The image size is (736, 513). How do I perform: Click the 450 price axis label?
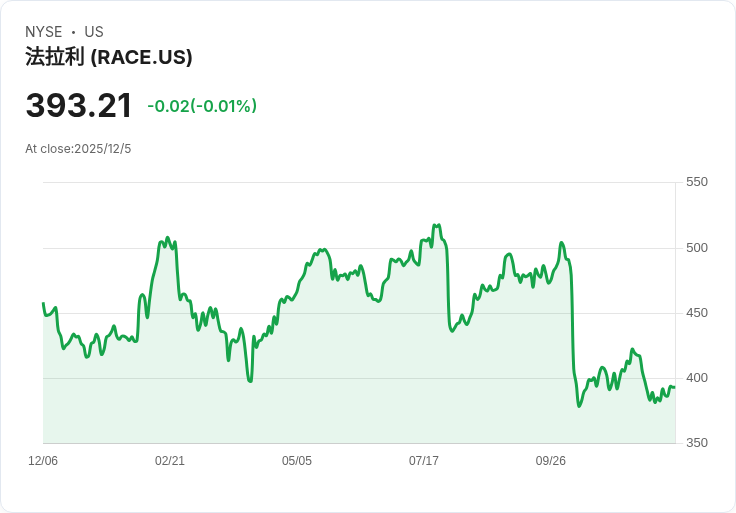pos(697,313)
